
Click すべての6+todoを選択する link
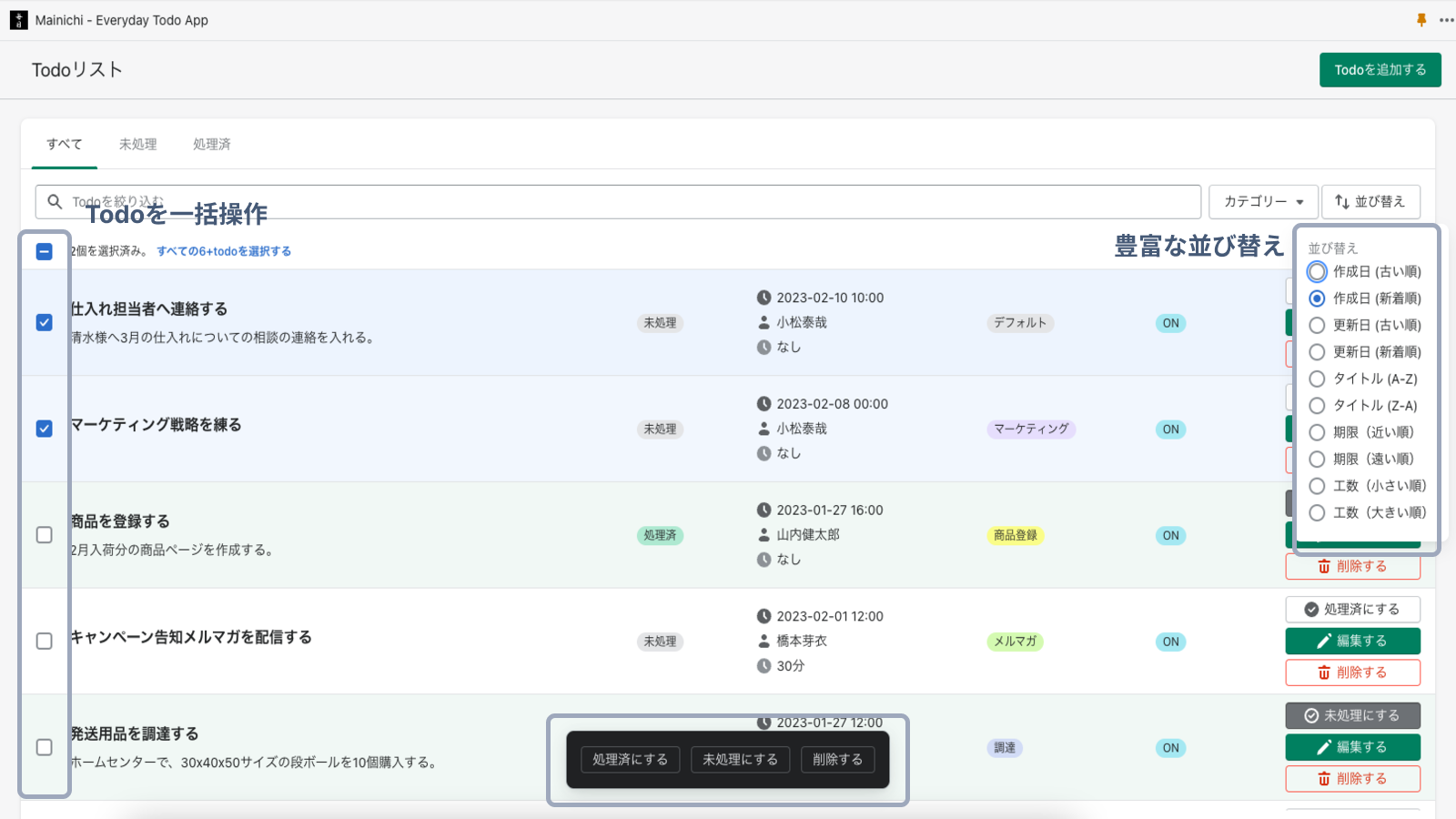(224, 251)
